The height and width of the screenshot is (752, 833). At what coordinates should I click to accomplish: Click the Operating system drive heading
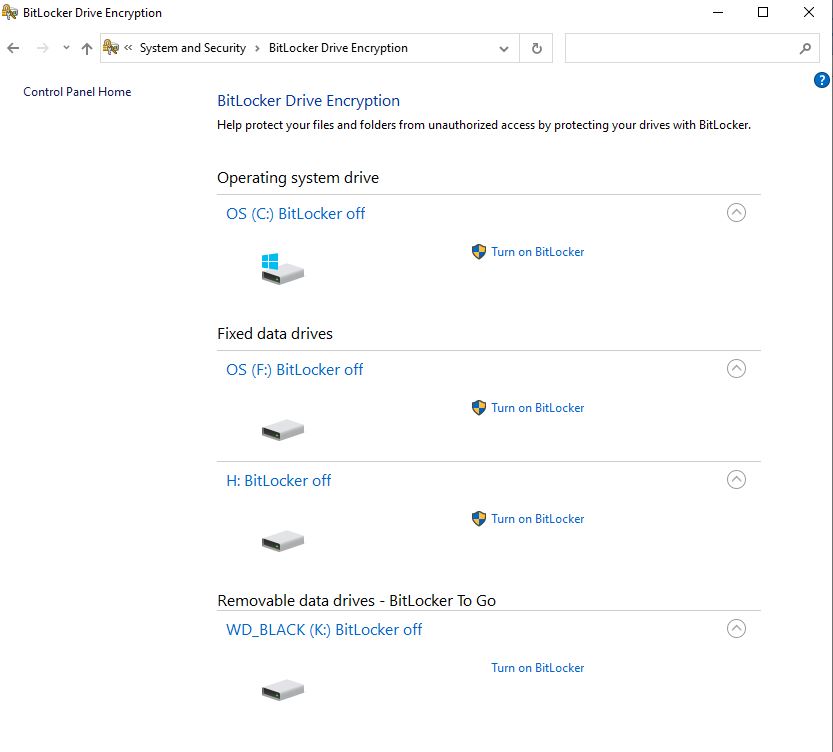[x=298, y=177]
